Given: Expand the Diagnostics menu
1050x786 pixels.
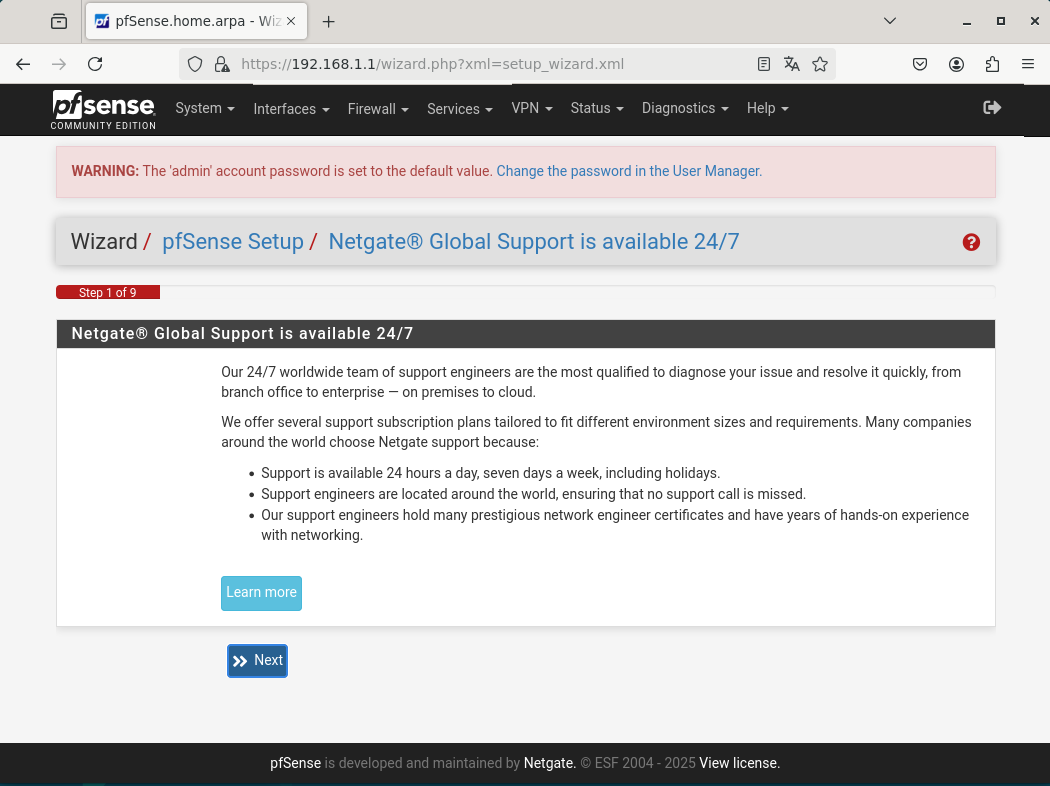Looking at the screenshot, I should tap(685, 108).
